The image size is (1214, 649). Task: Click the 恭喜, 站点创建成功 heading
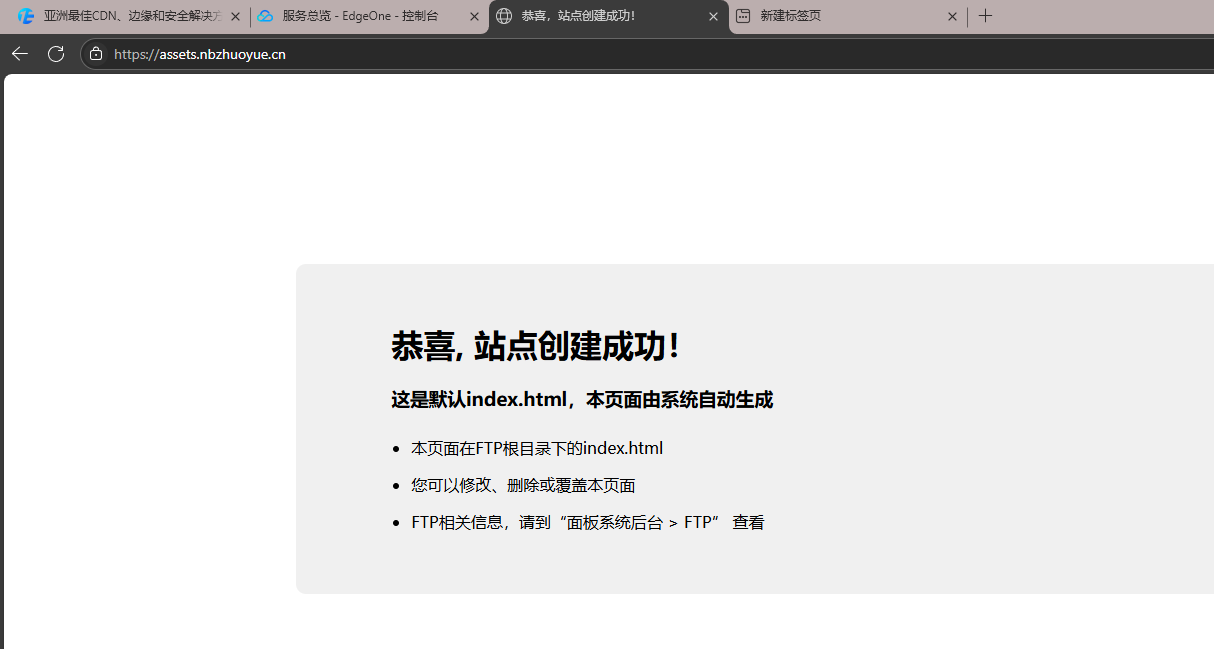(x=535, y=347)
